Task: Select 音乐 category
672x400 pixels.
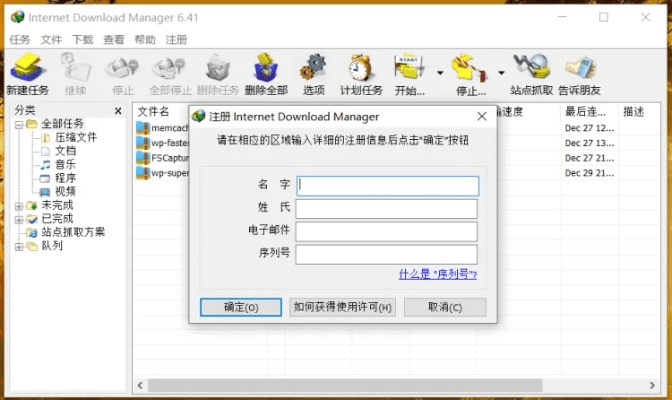Action: (65, 164)
